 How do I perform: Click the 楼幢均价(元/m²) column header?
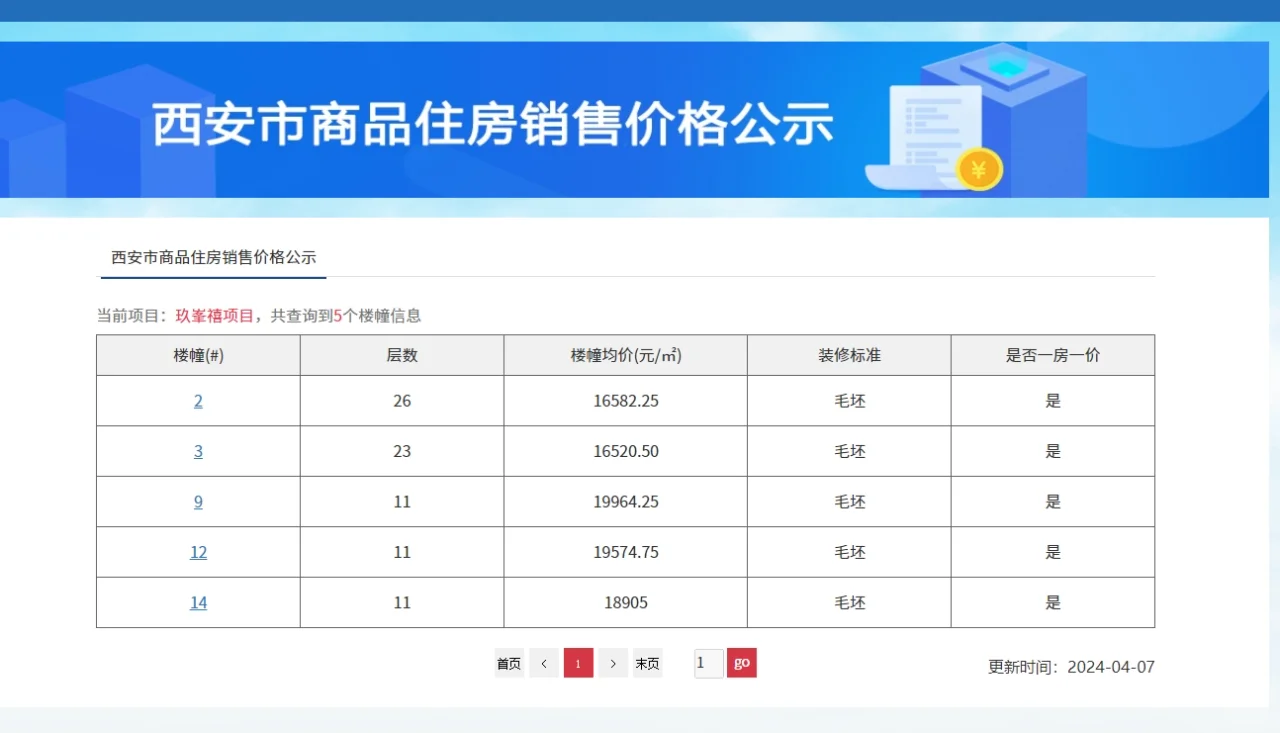tap(624, 355)
